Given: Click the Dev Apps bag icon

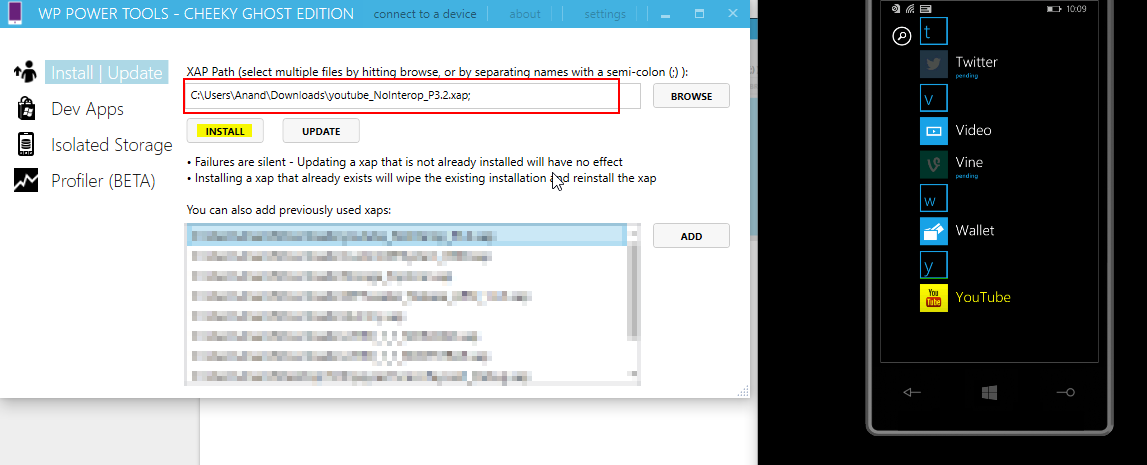Looking at the screenshot, I should 25,108.
